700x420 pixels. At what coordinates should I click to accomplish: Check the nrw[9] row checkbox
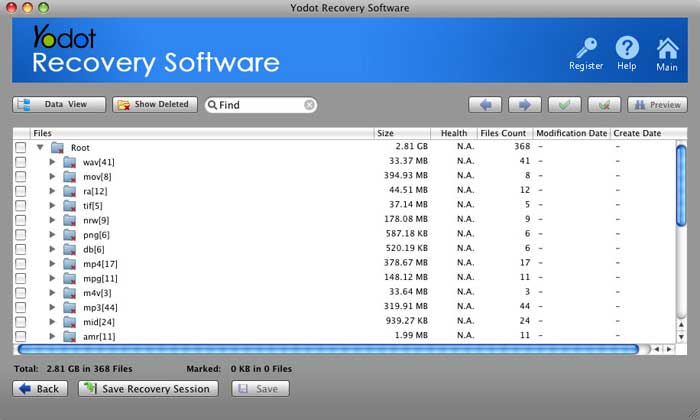click(21, 220)
